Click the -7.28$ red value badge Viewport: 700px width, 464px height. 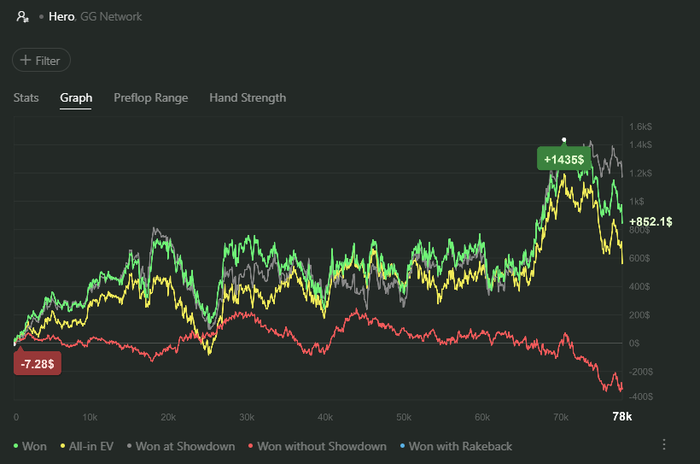(x=38, y=363)
